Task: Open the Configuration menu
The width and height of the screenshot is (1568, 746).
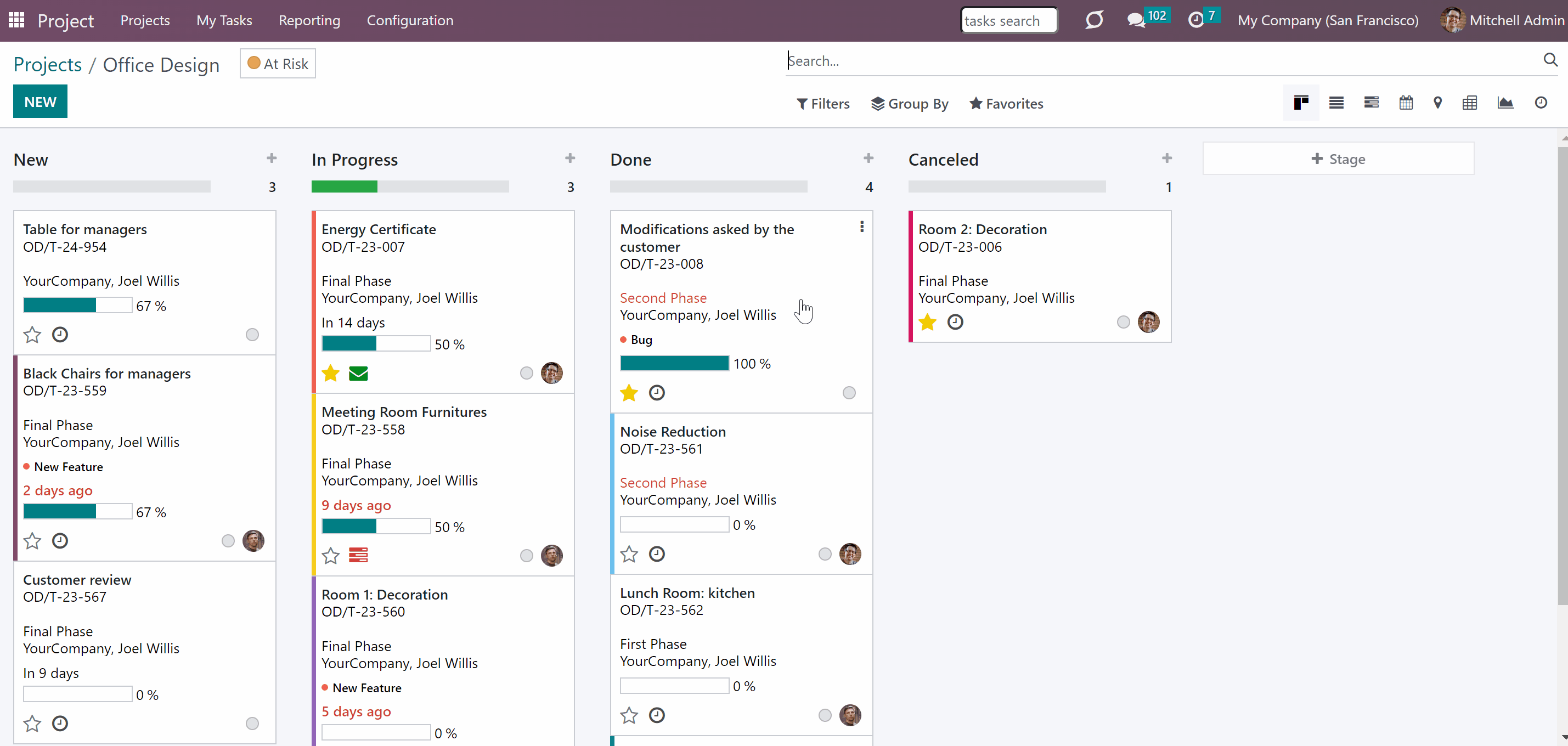Action: coord(410,20)
